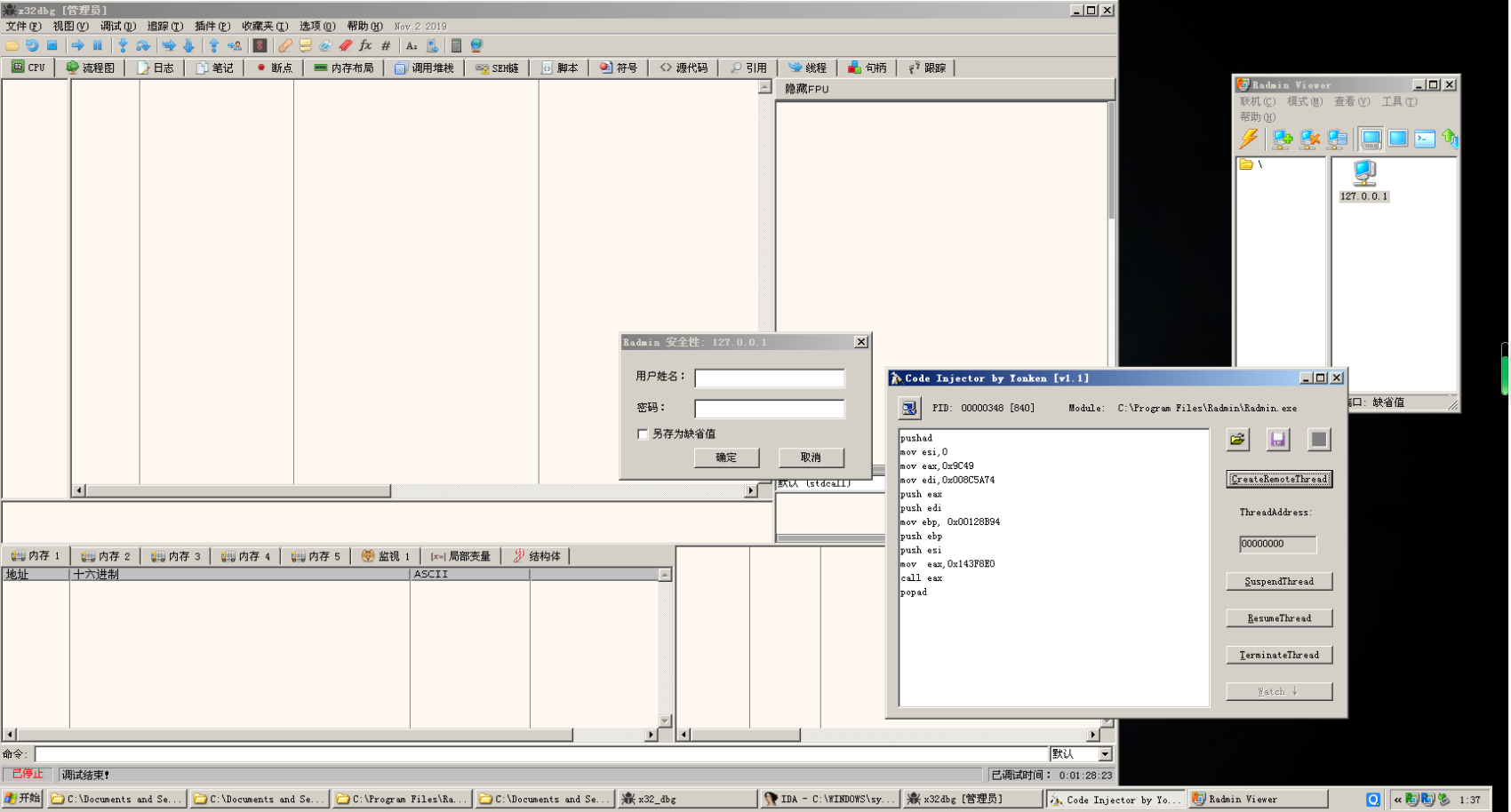Open the 选项 menu in x32dbg
The image size is (1511, 812).
click(x=317, y=27)
